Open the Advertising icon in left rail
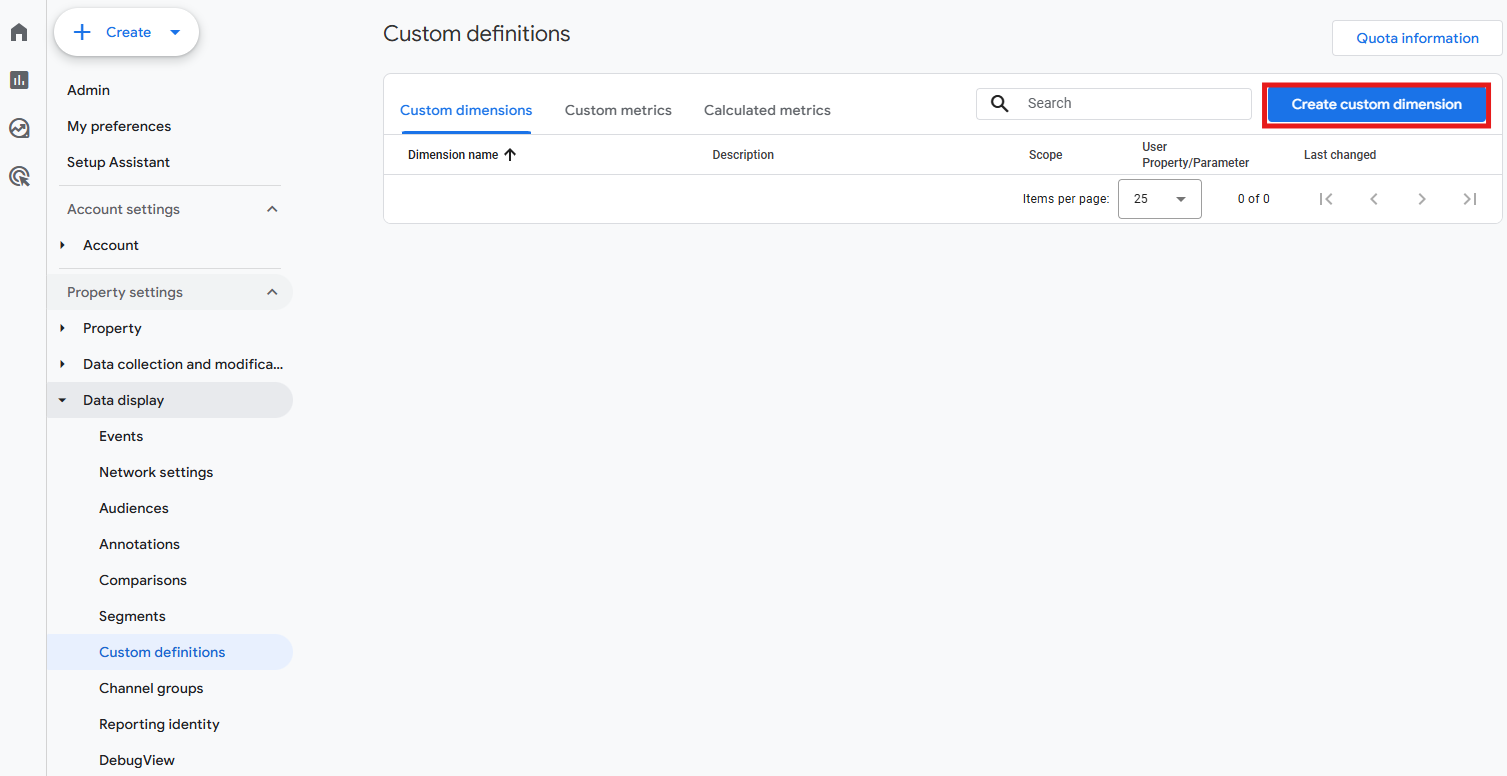This screenshot has width=1507, height=776. (x=19, y=177)
